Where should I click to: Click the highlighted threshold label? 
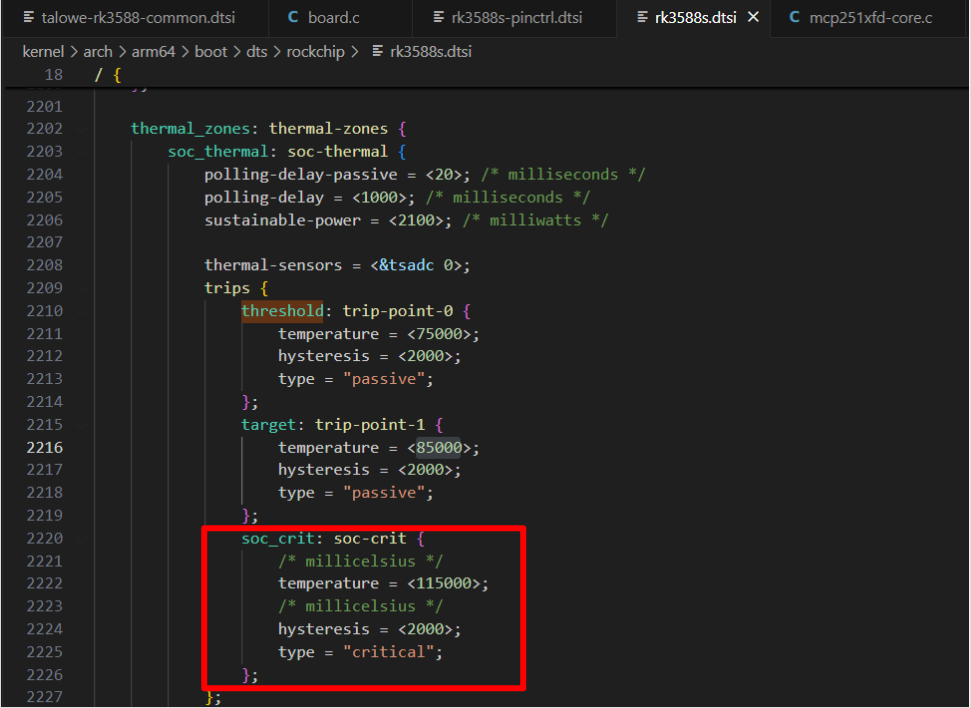282,311
